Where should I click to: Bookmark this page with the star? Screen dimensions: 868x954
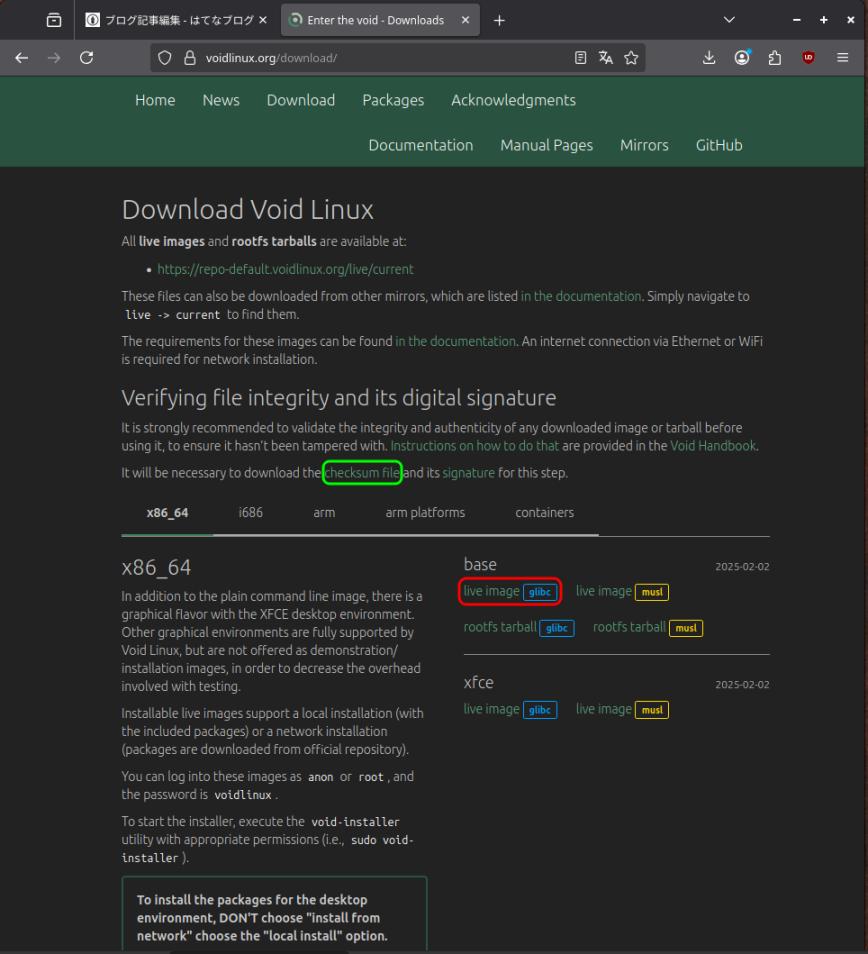tap(631, 58)
